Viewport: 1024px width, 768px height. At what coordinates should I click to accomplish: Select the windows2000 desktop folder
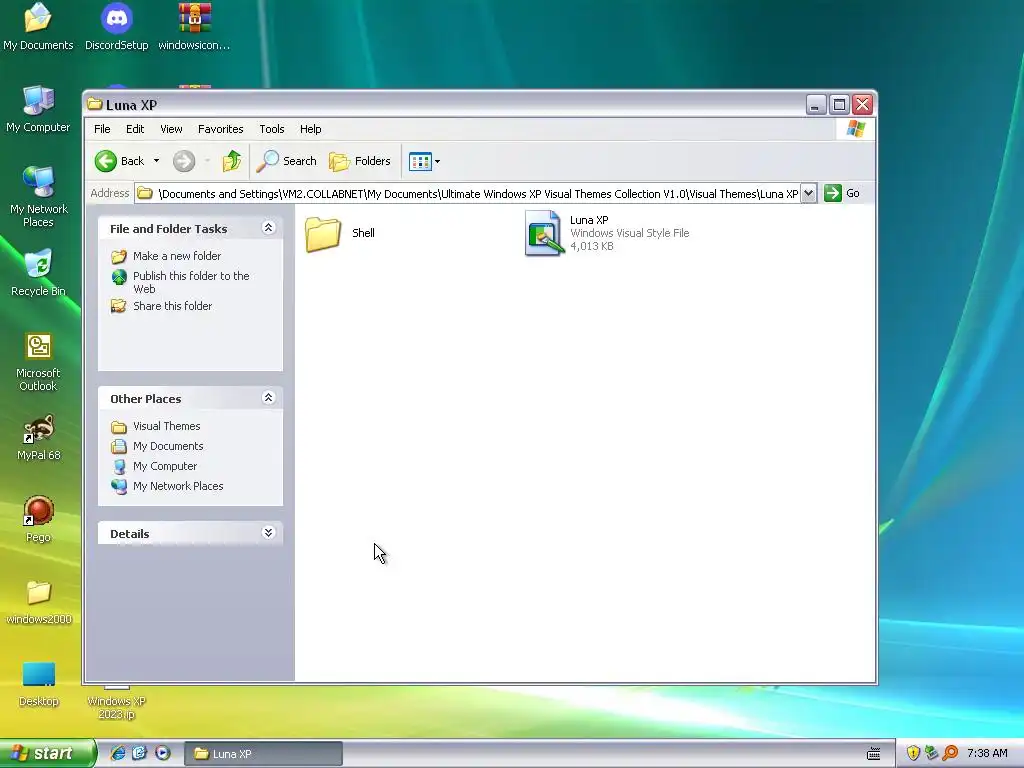click(39, 601)
